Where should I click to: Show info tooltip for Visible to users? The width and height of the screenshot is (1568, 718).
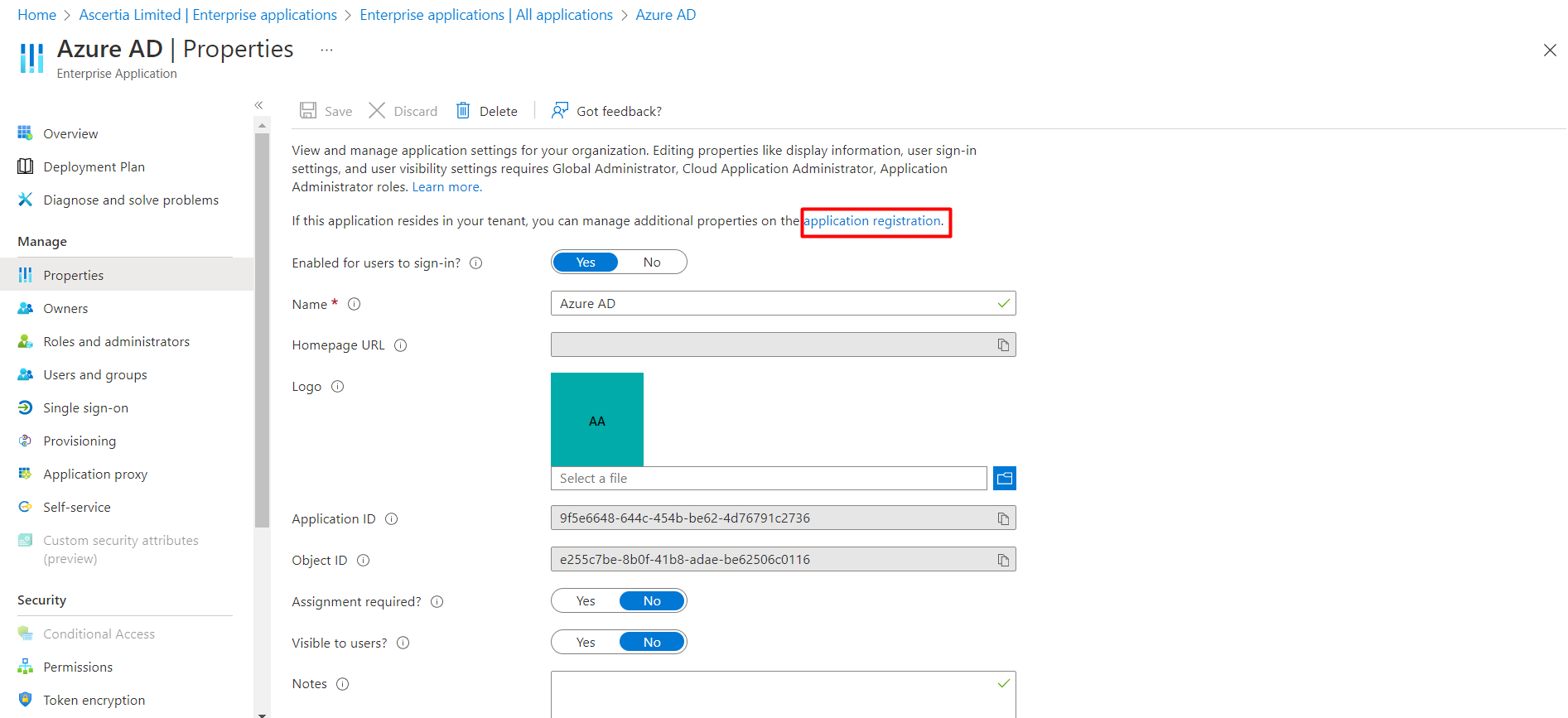pyautogui.click(x=403, y=643)
